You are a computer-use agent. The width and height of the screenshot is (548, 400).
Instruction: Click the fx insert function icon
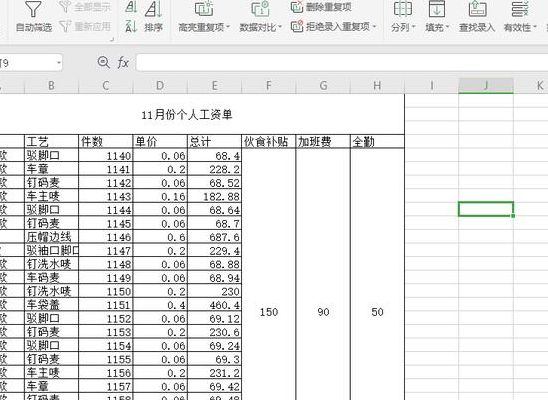tap(123, 63)
